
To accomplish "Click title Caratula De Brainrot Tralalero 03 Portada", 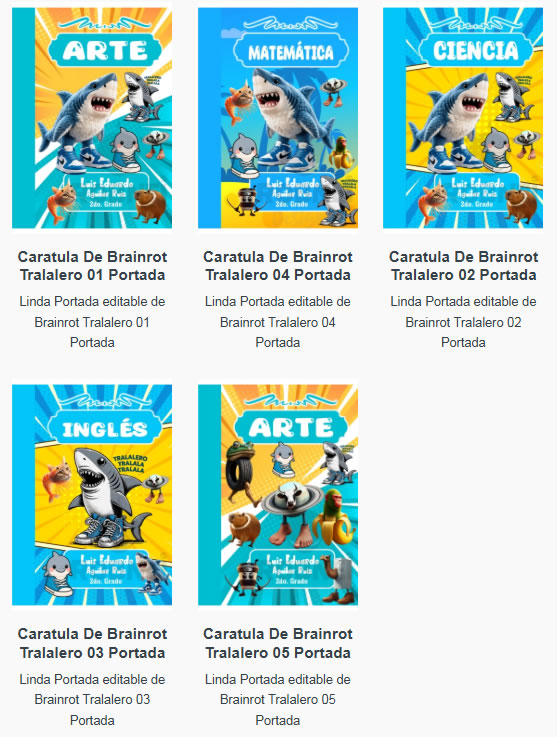I will (x=92, y=643).
